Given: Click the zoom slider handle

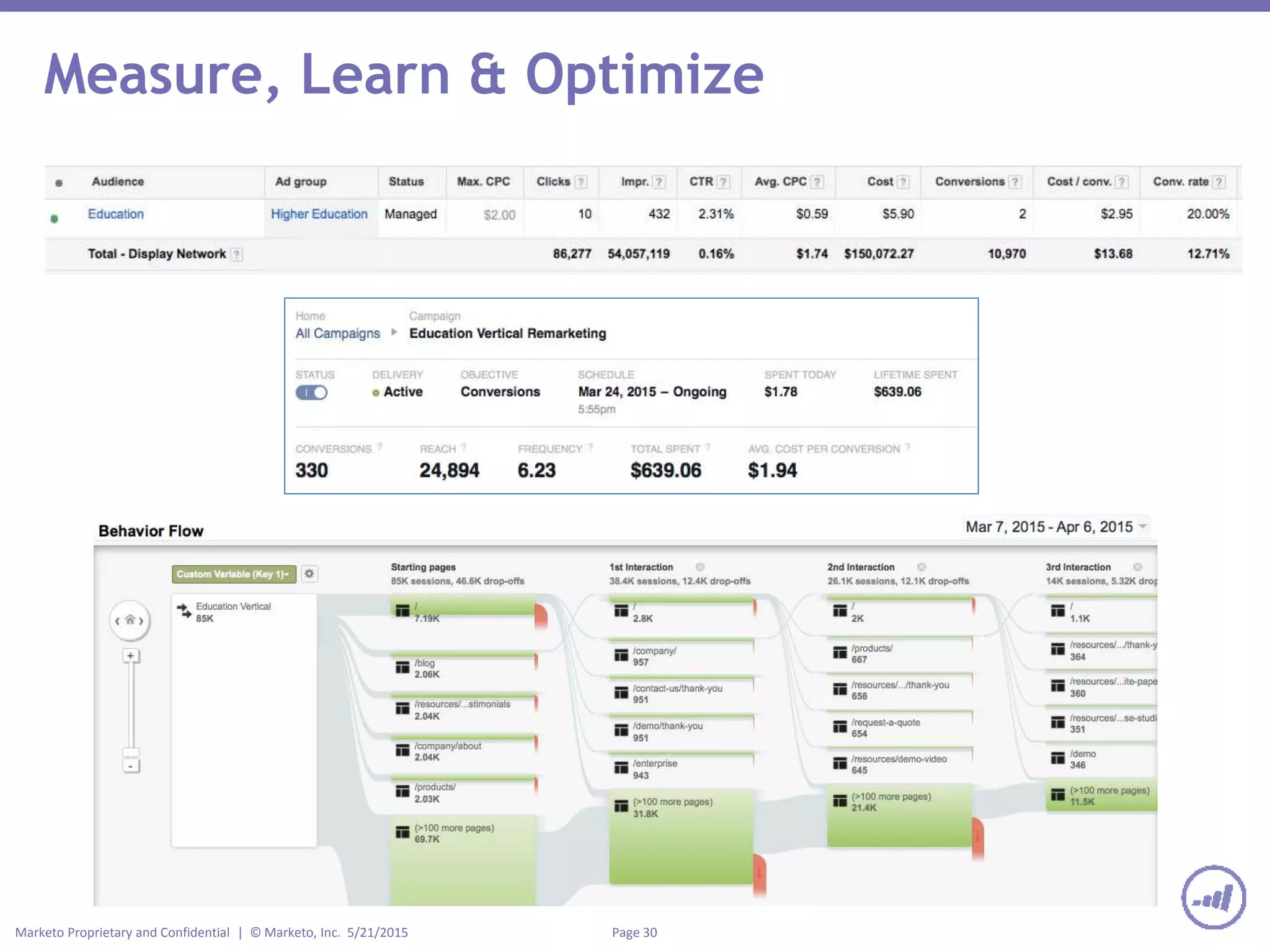Looking at the screenshot, I should (130, 752).
